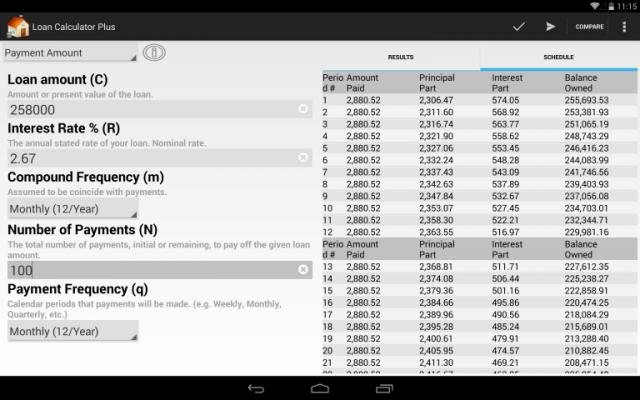Expand the Compound Frequency dropdown

tap(72, 209)
